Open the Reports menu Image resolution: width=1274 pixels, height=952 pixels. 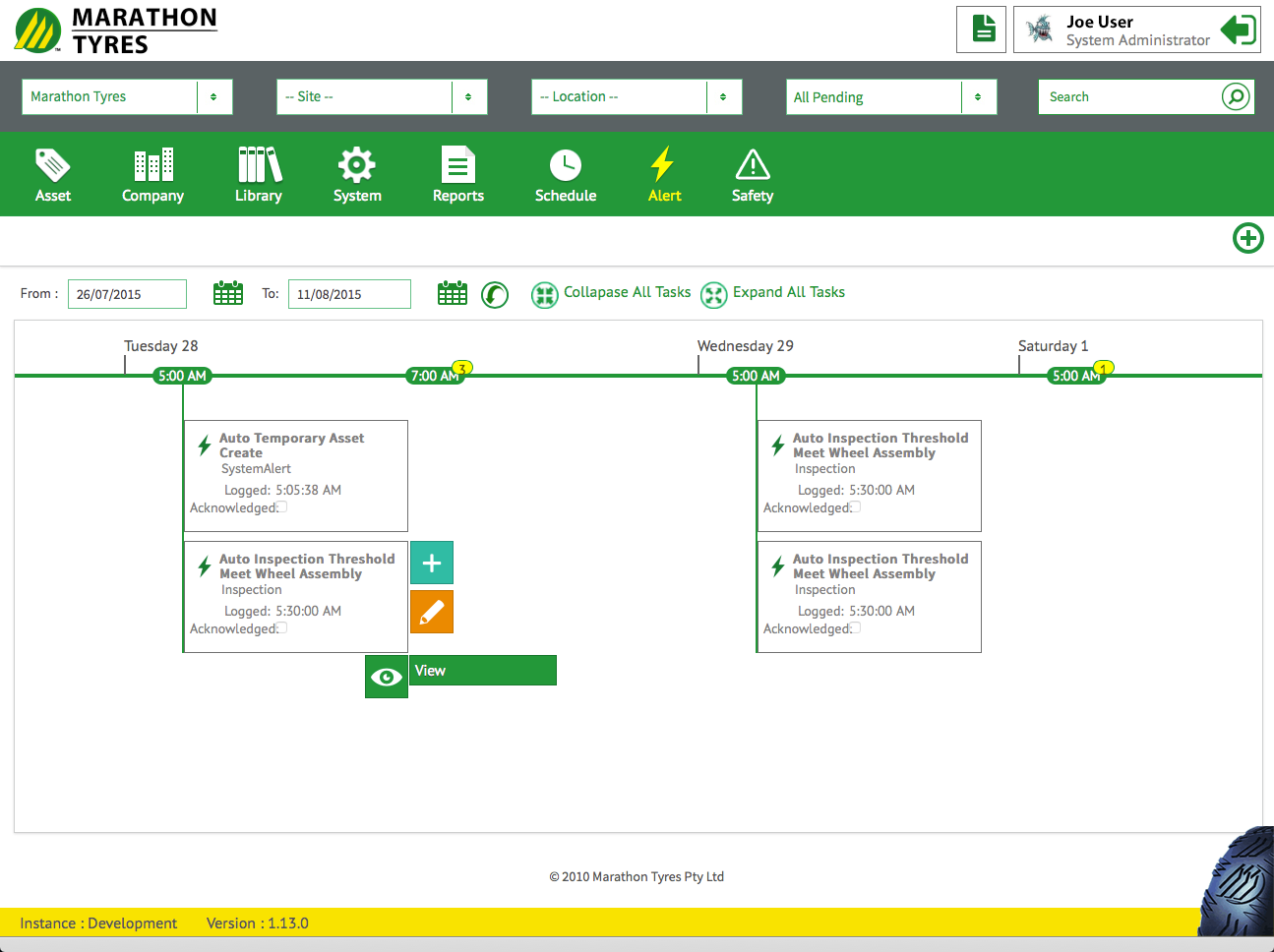(x=457, y=175)
